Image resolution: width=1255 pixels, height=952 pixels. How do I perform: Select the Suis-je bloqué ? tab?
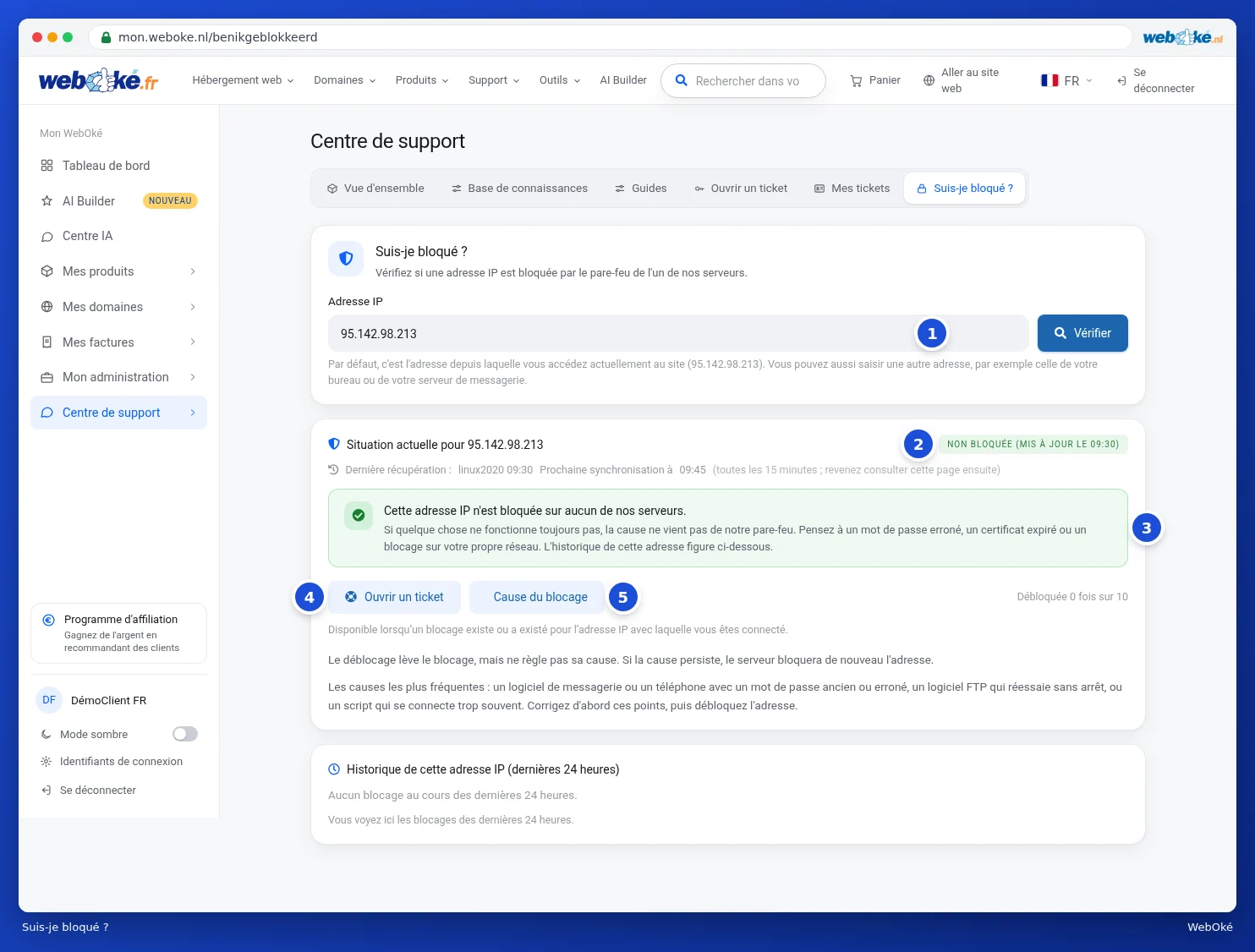965,189
